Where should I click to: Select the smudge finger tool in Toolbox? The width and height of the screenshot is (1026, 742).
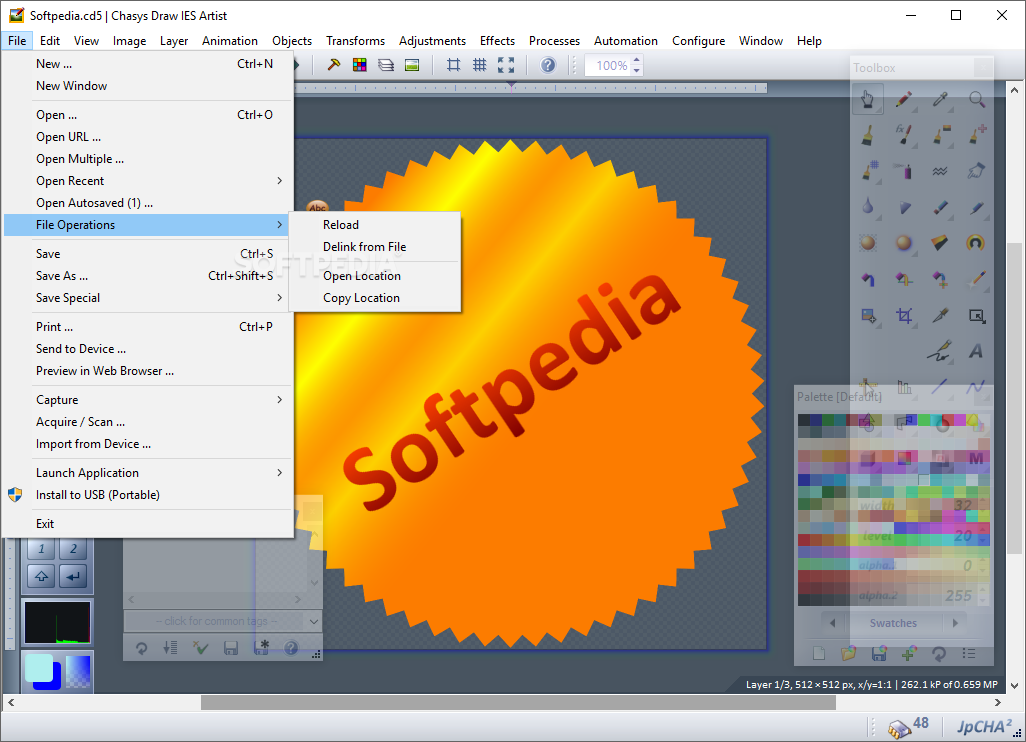[976, 171]
